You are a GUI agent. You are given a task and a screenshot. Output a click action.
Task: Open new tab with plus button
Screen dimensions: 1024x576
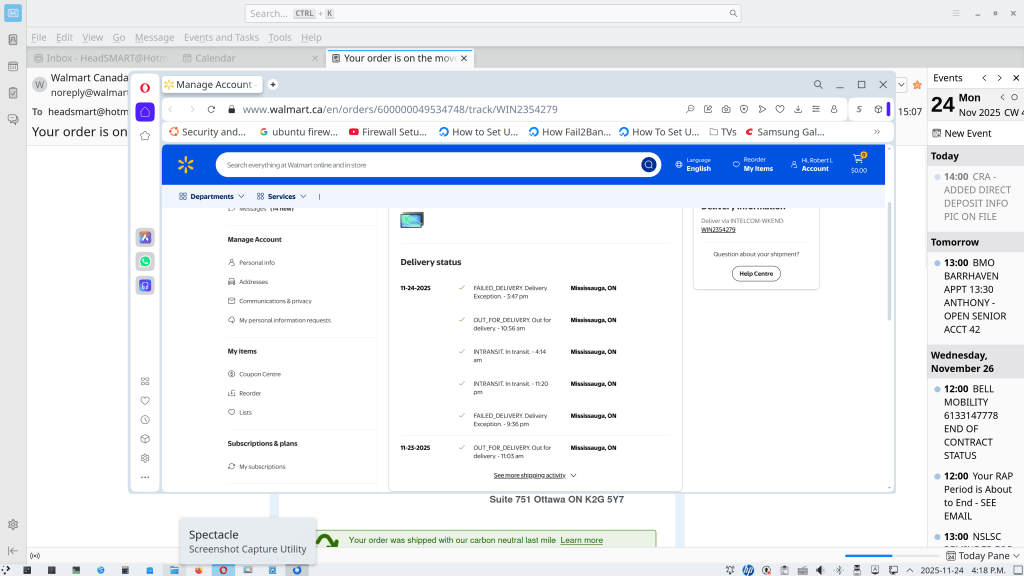pos(272,85)
